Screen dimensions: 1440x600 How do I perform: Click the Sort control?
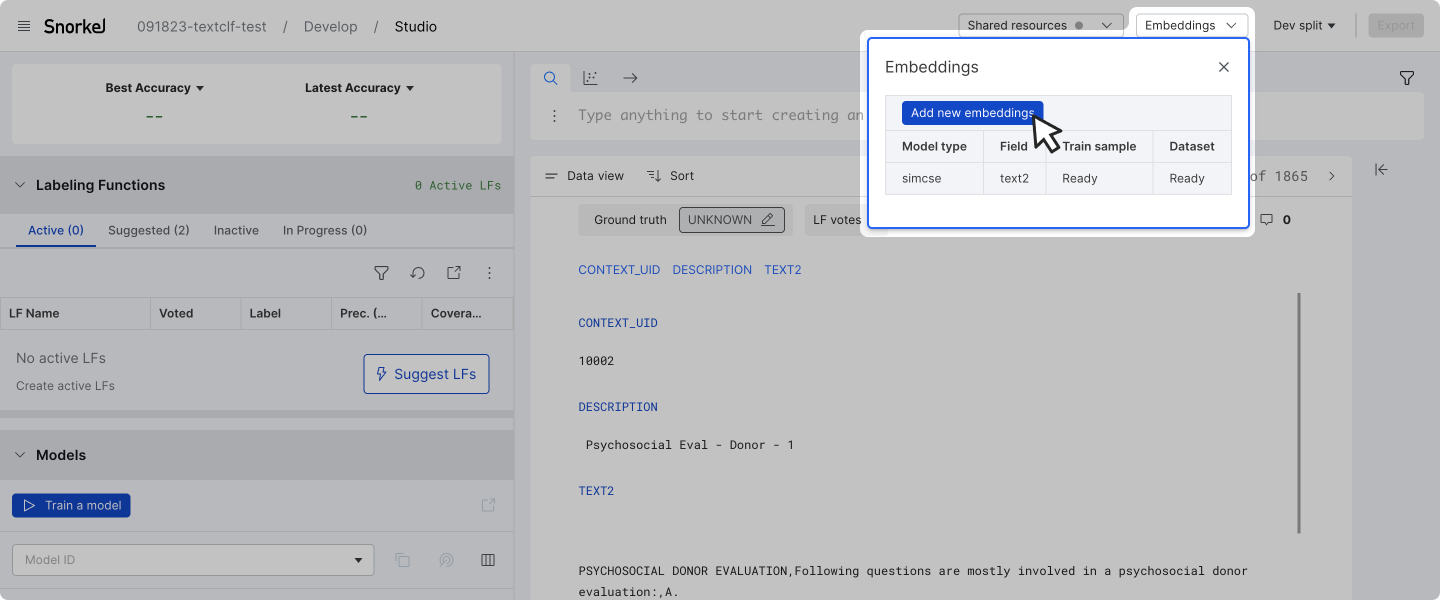tap(670, 176)
